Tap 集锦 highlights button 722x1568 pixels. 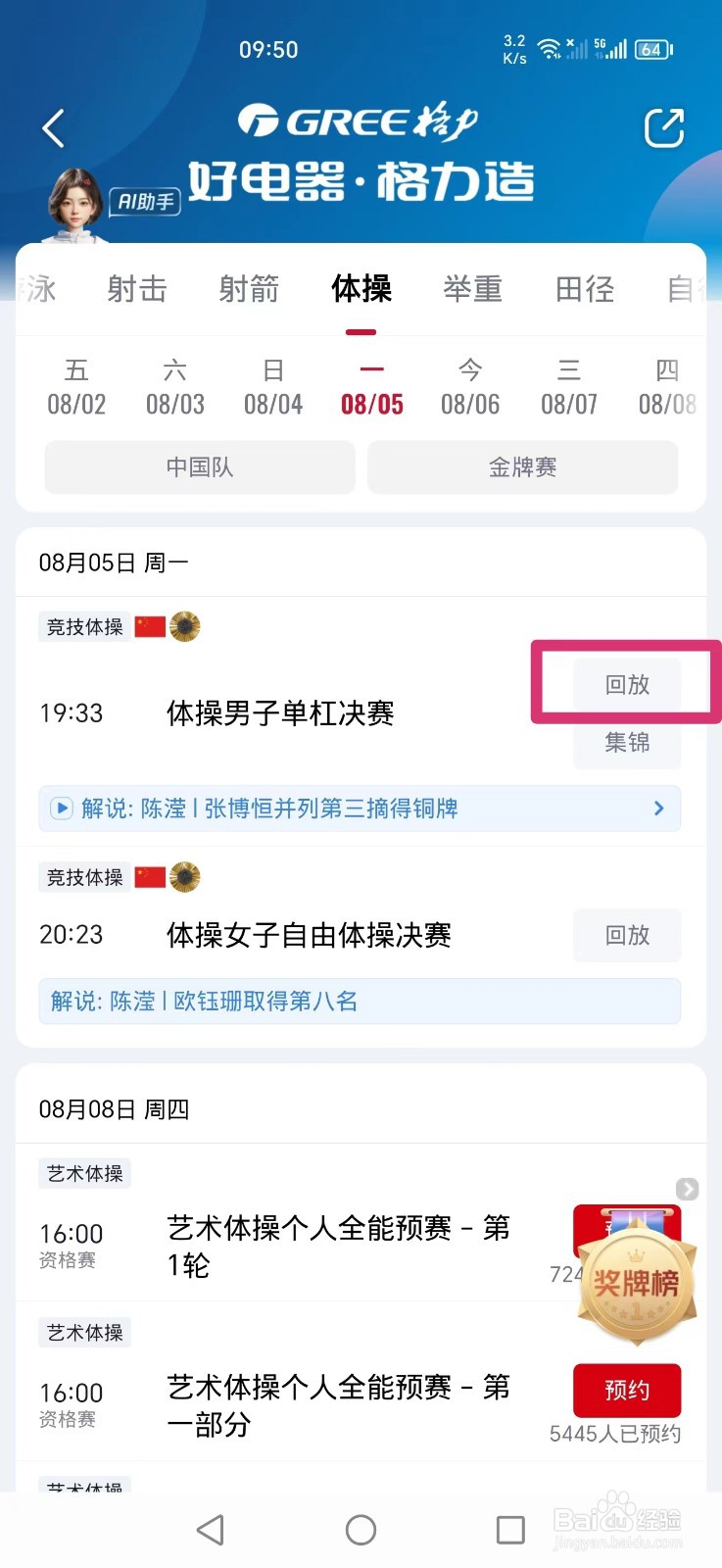(627, 743)
